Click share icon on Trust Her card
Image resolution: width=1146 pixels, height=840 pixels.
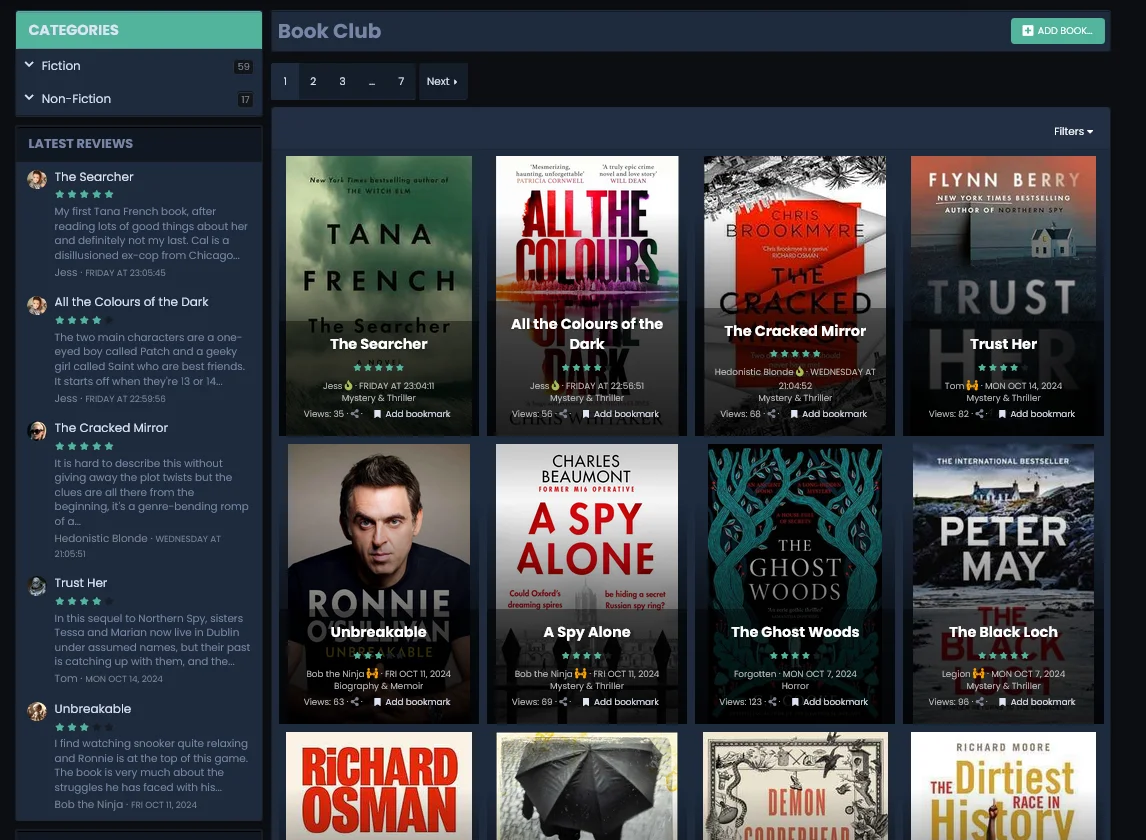tap(980, 414)
